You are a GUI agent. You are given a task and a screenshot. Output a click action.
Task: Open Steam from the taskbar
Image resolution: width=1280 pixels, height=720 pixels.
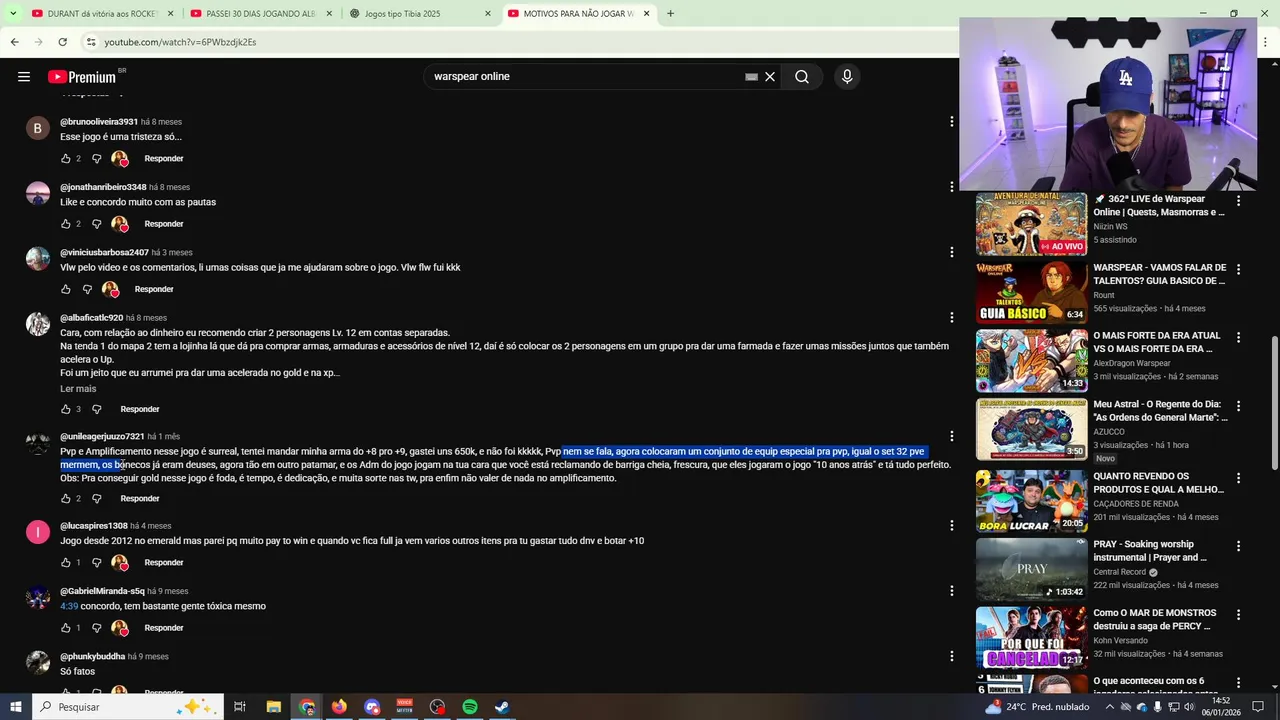click(x=502, y=707)
